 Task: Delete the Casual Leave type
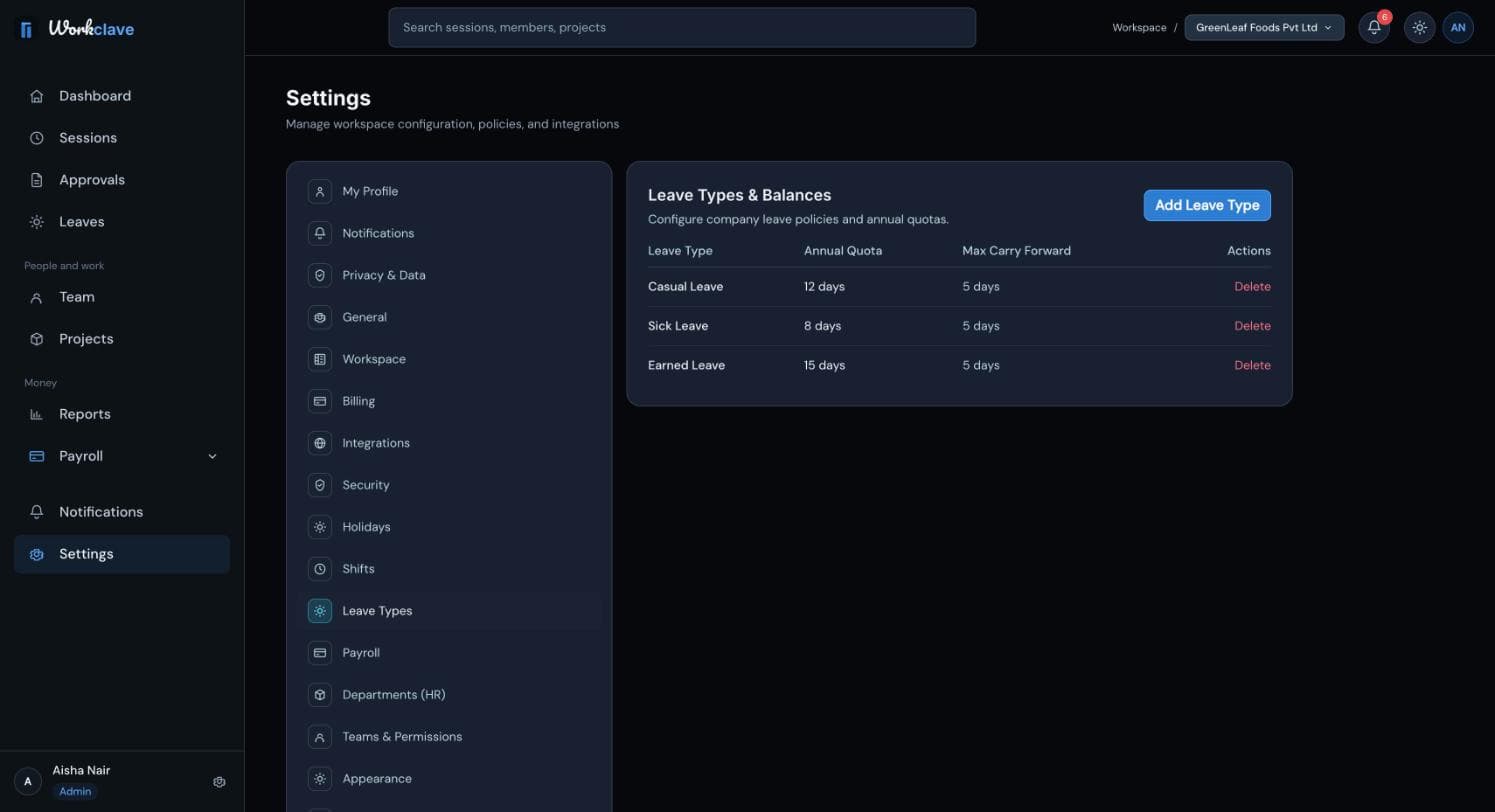pyautogui.click(x=1252, y=287)
